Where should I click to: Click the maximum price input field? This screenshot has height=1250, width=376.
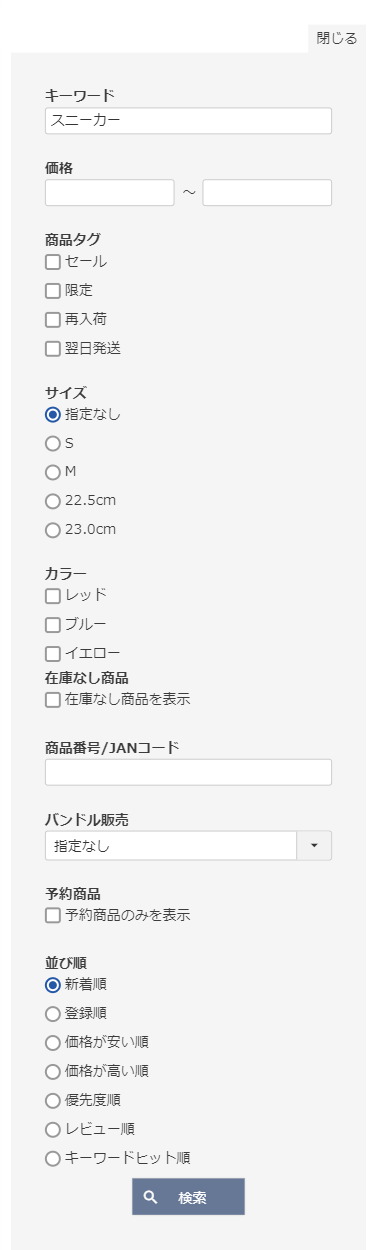point(267,193)
